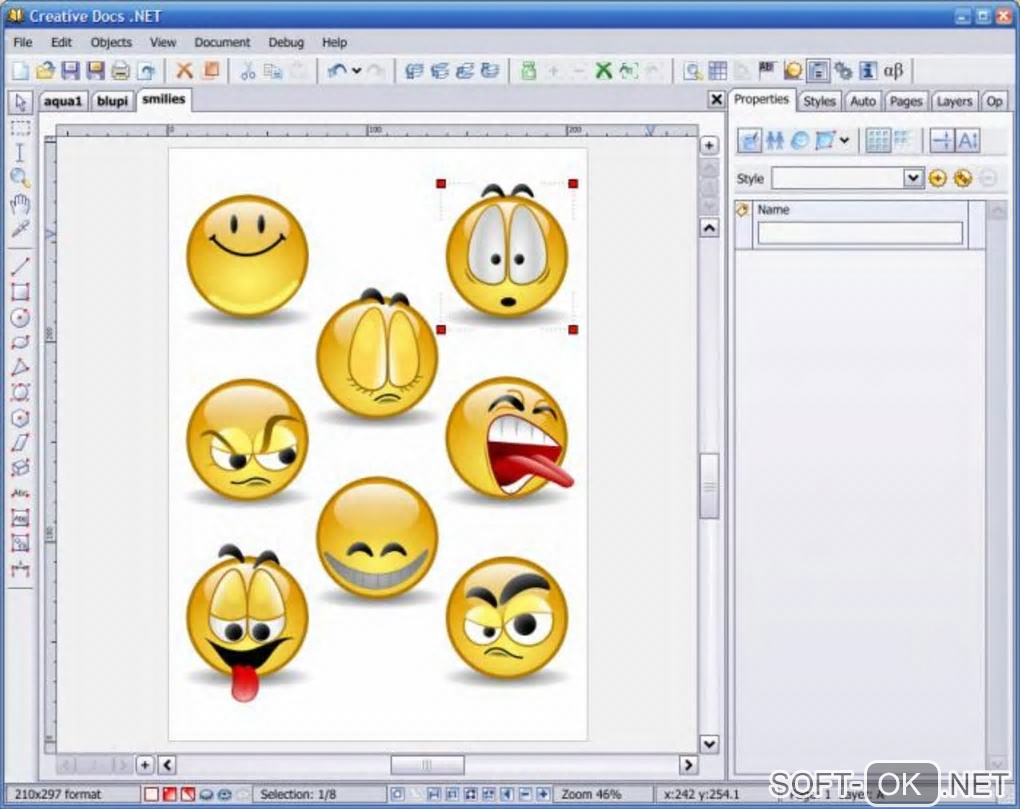Select the wide-eyed surprised smiley on canvas
Image resolution: width=1020 pixels, height=809 pixels.
507,252
